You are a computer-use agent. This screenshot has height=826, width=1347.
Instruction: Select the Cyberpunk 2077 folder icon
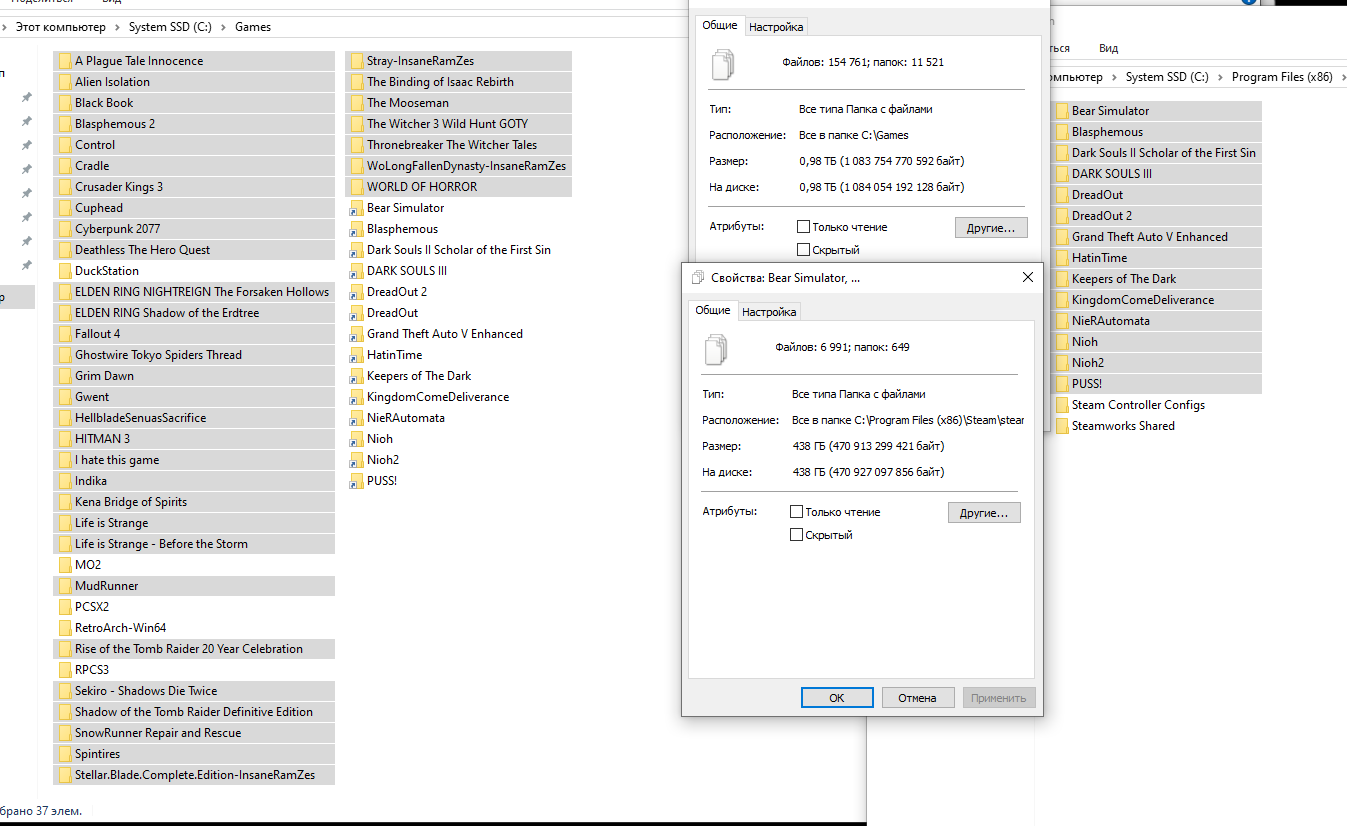point(65,229)
